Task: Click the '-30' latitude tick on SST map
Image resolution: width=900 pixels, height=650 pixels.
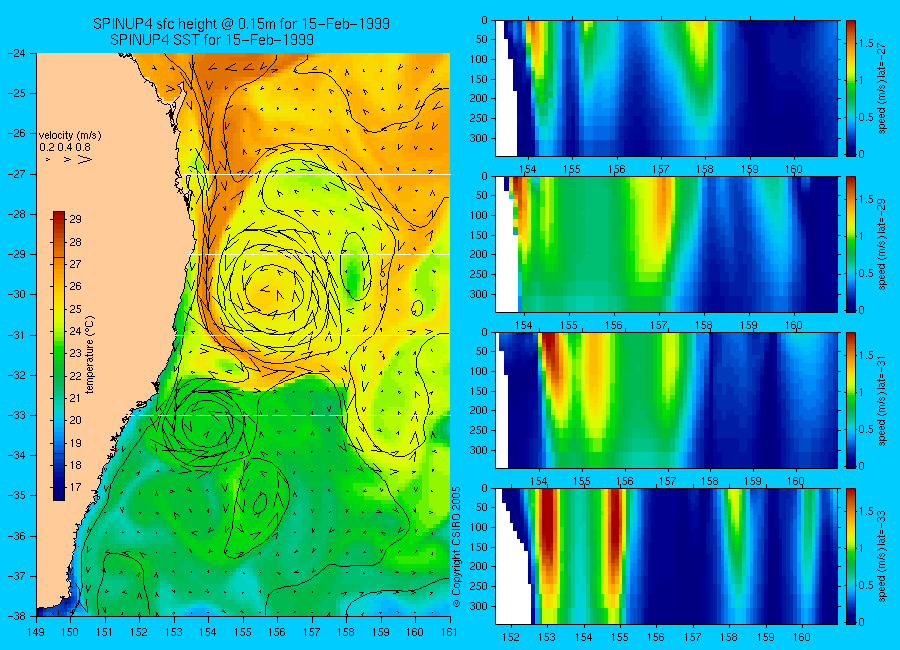Action: pos(17,295)
